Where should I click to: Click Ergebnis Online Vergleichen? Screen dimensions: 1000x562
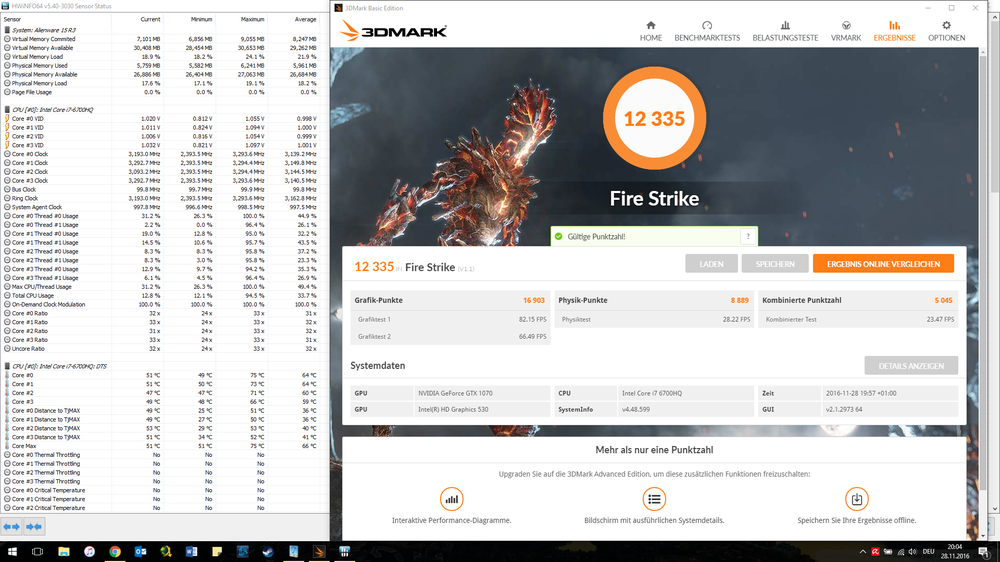point(883,264)
